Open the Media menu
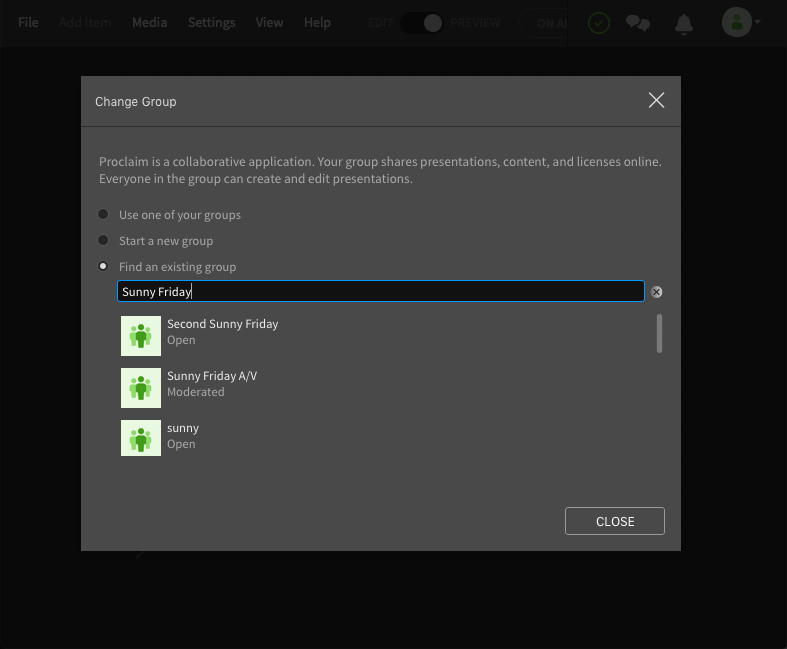This screenshot has height=649, width=787. [x=150, y=23]
